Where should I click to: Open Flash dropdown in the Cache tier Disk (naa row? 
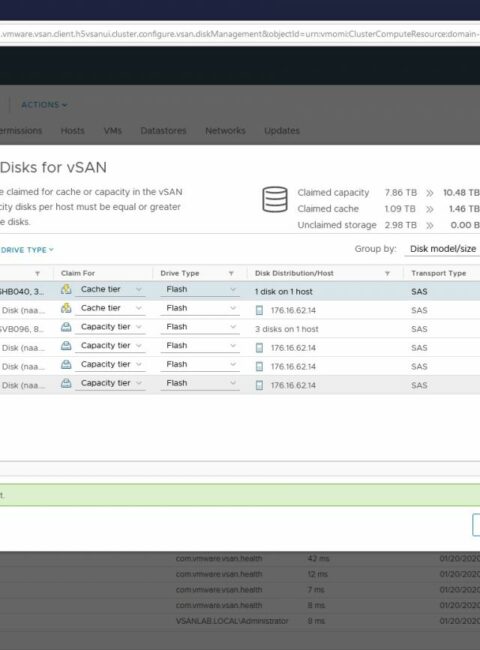pos(200,308)
